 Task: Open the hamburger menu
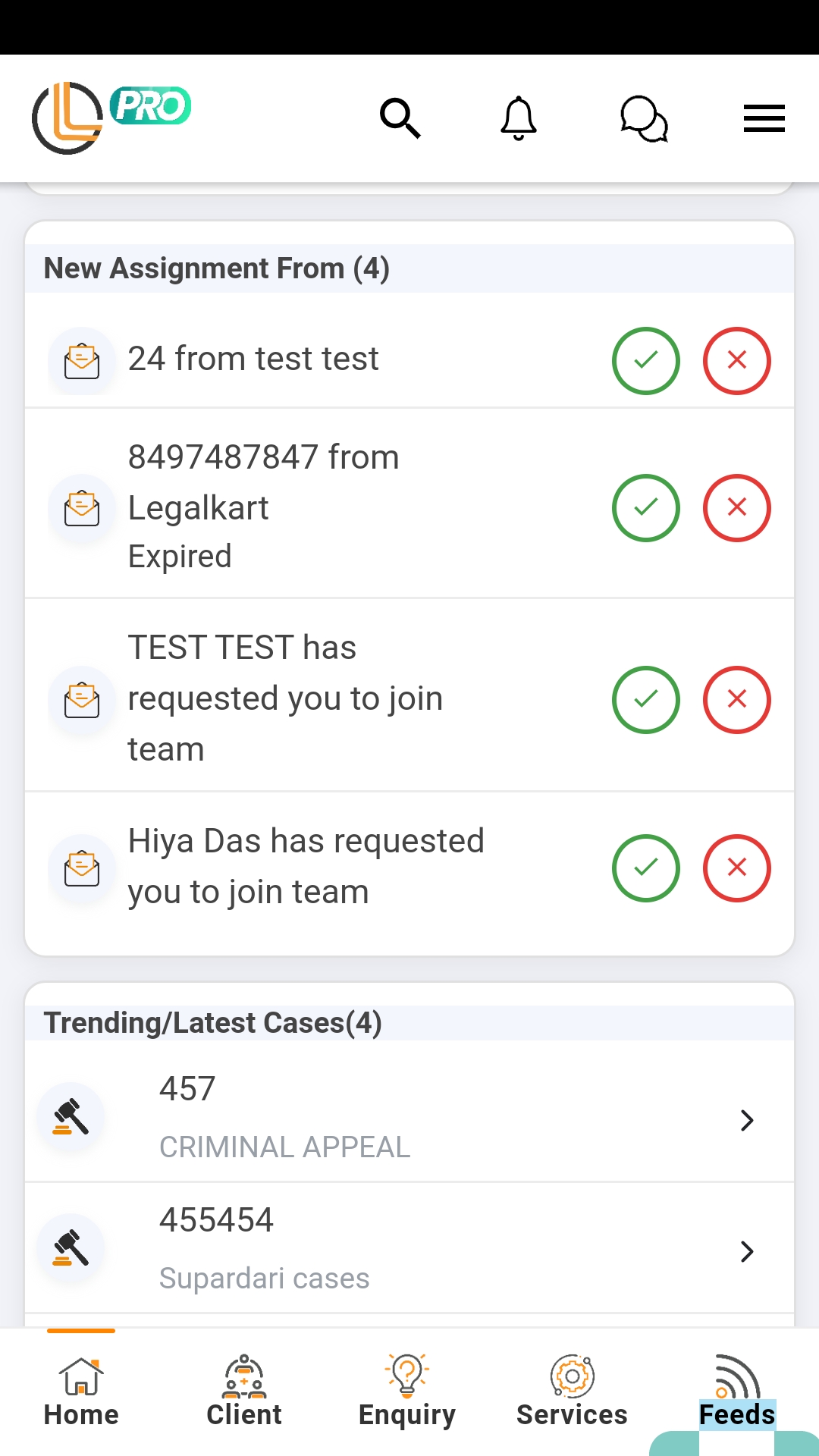(x=764, y=119)
